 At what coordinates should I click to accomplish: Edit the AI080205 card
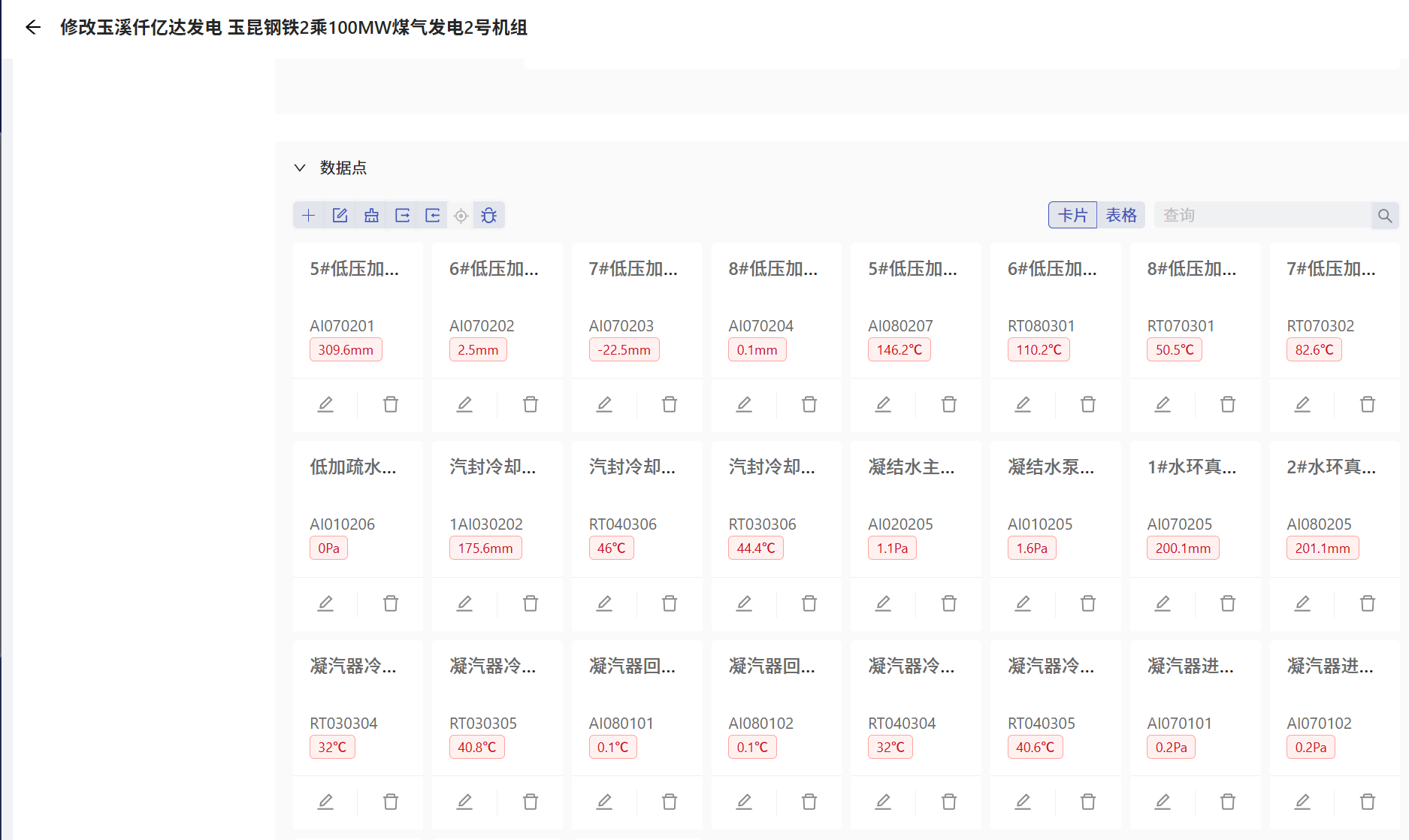pyautogui.click(x=1302, y=603)
